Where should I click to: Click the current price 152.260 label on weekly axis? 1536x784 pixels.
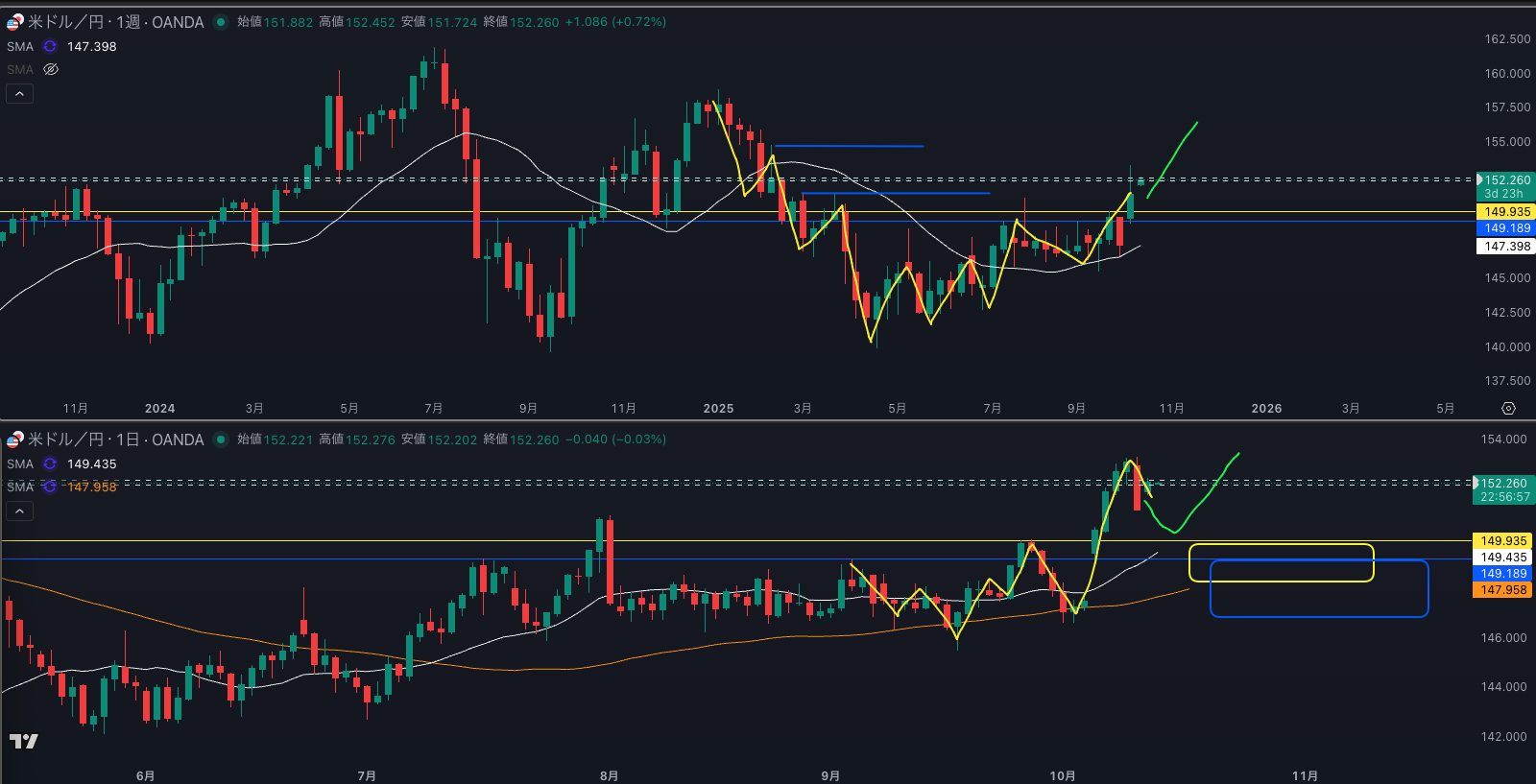click(x=1506, y=180)
